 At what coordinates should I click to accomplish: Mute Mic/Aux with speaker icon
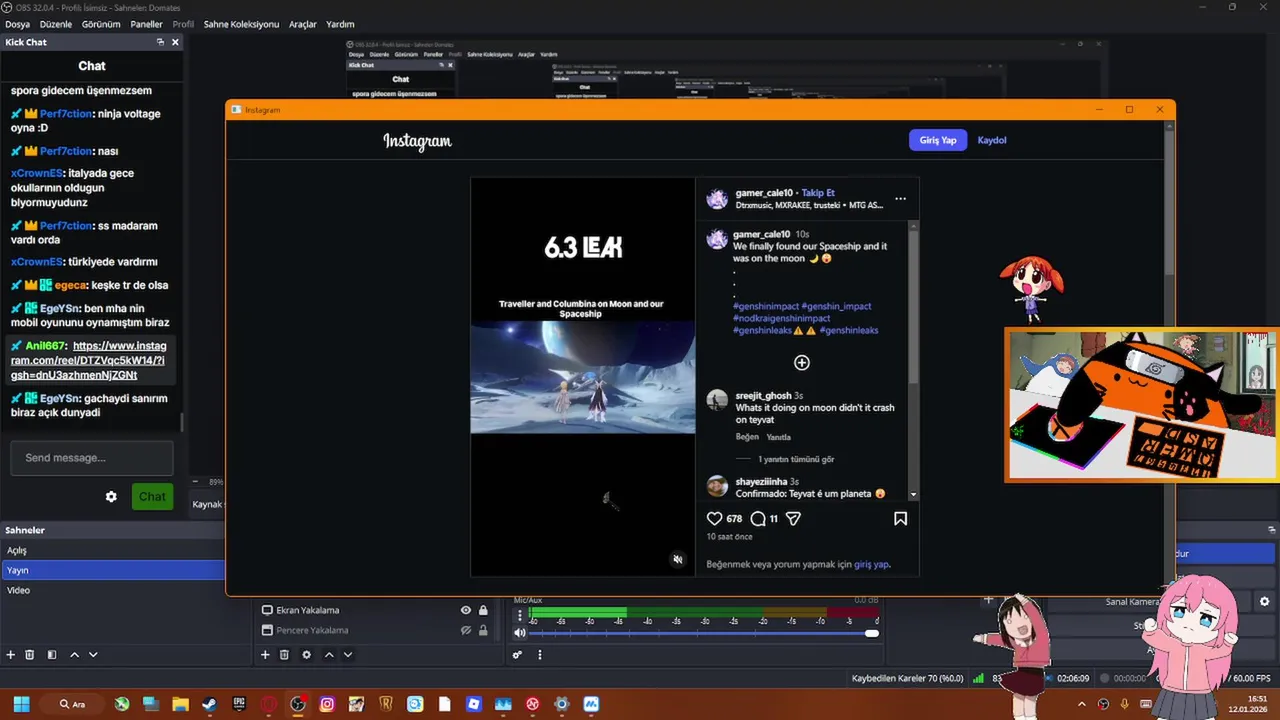pos(519,633)
